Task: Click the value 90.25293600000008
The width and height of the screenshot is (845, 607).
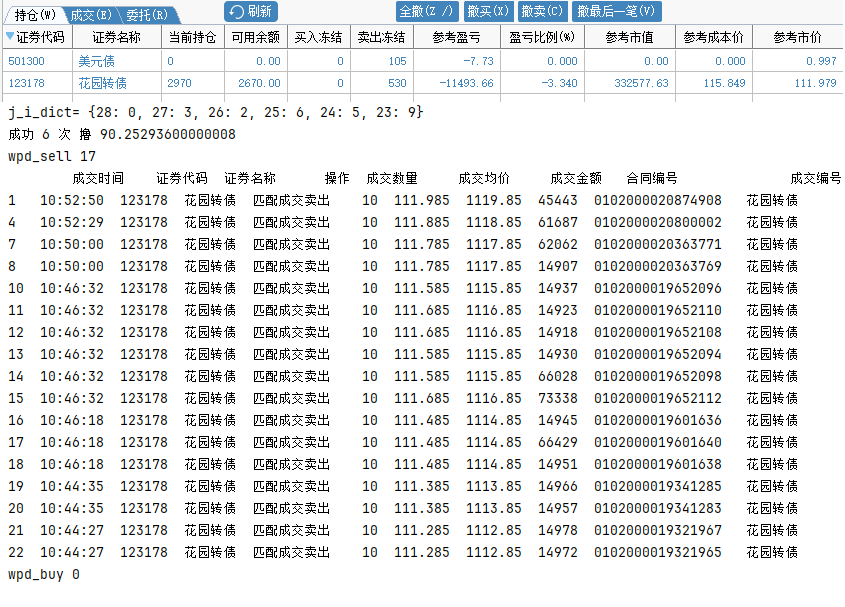Action: pos(168,134)
